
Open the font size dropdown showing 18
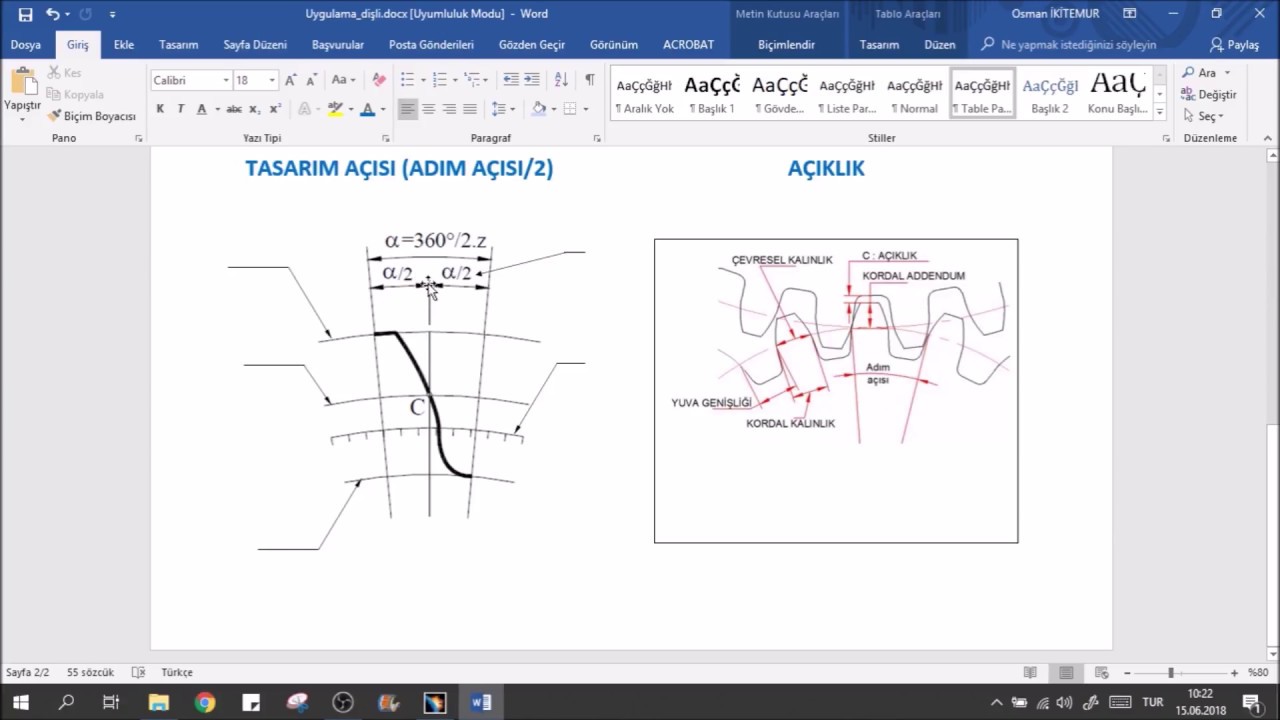(x=272, y=80)
